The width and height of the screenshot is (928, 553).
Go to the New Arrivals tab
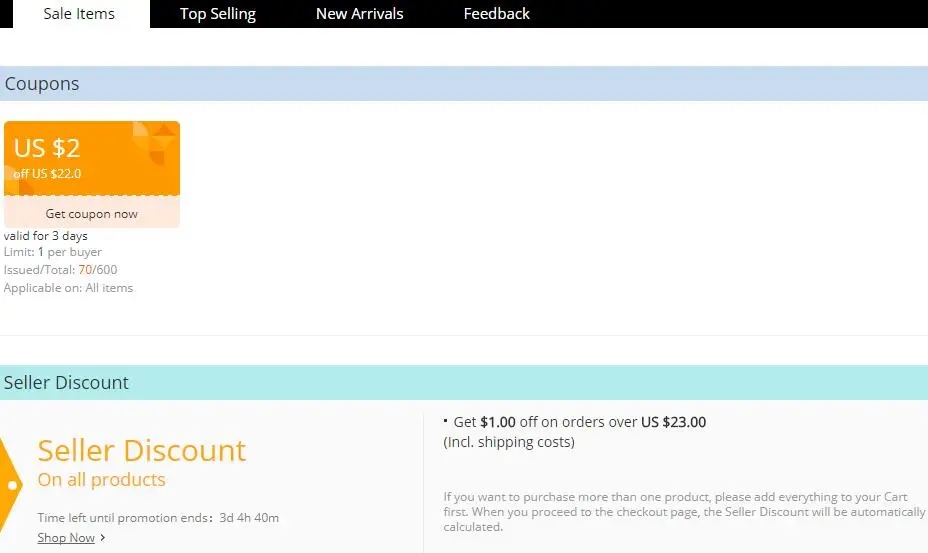click(x=359, y=14)
